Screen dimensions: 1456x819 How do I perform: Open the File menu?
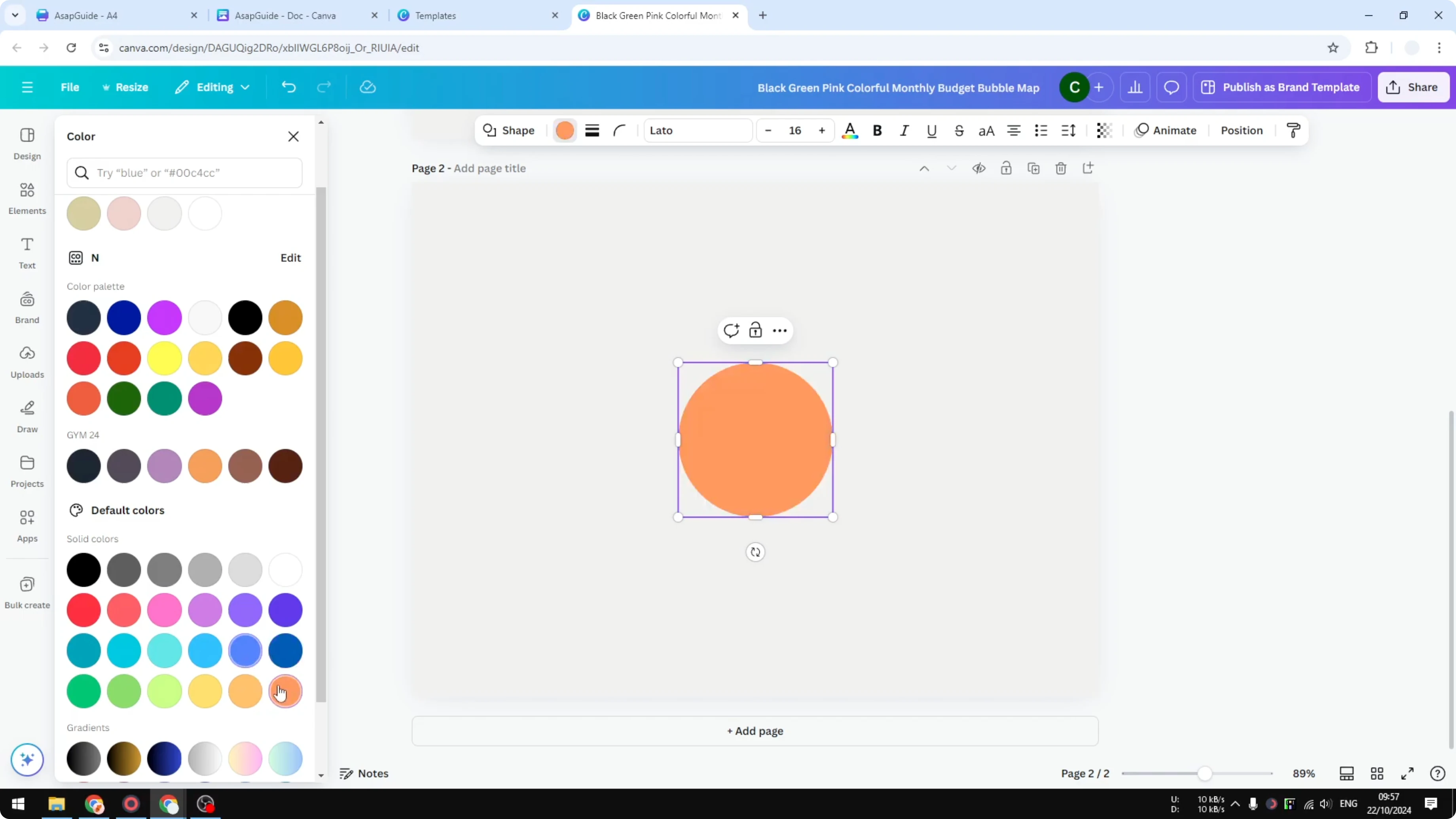tap(70, 87)
